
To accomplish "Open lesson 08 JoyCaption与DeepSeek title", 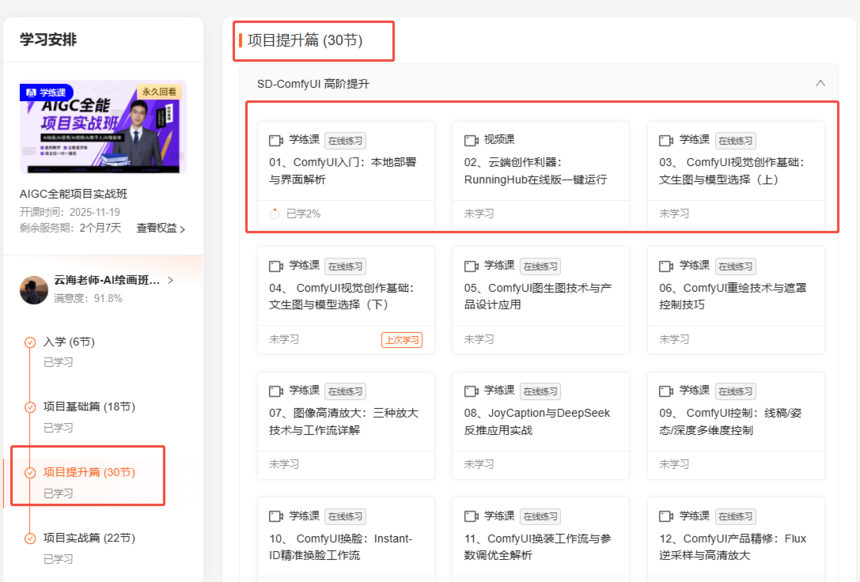I will click(x=537, y=421).
